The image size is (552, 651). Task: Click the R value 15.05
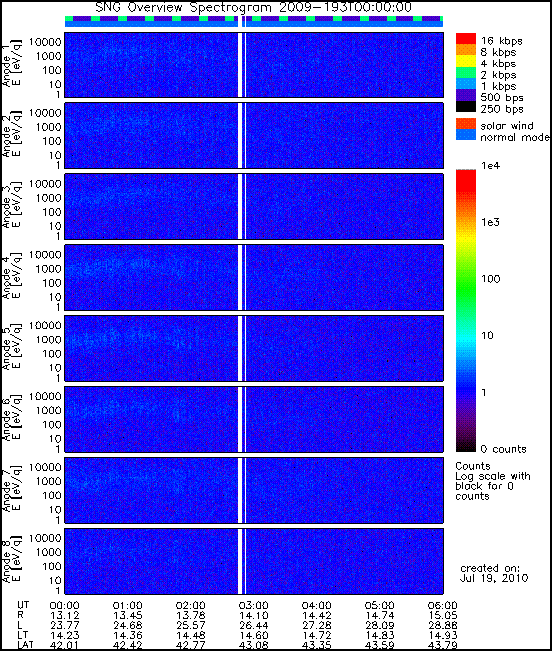pos(442,616)
